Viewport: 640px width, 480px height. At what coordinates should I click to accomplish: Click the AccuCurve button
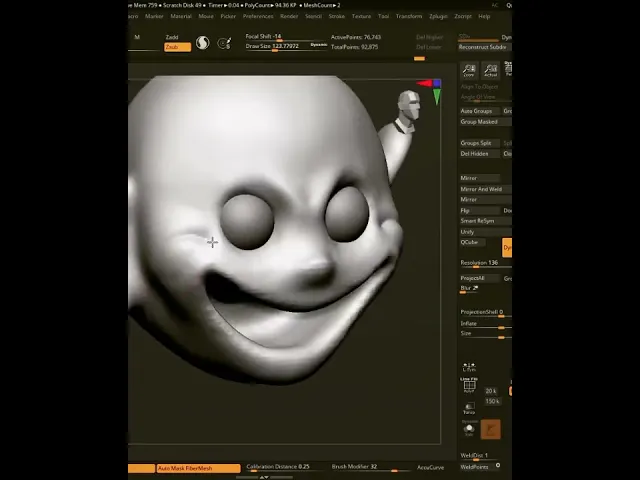tap(430, 467)
